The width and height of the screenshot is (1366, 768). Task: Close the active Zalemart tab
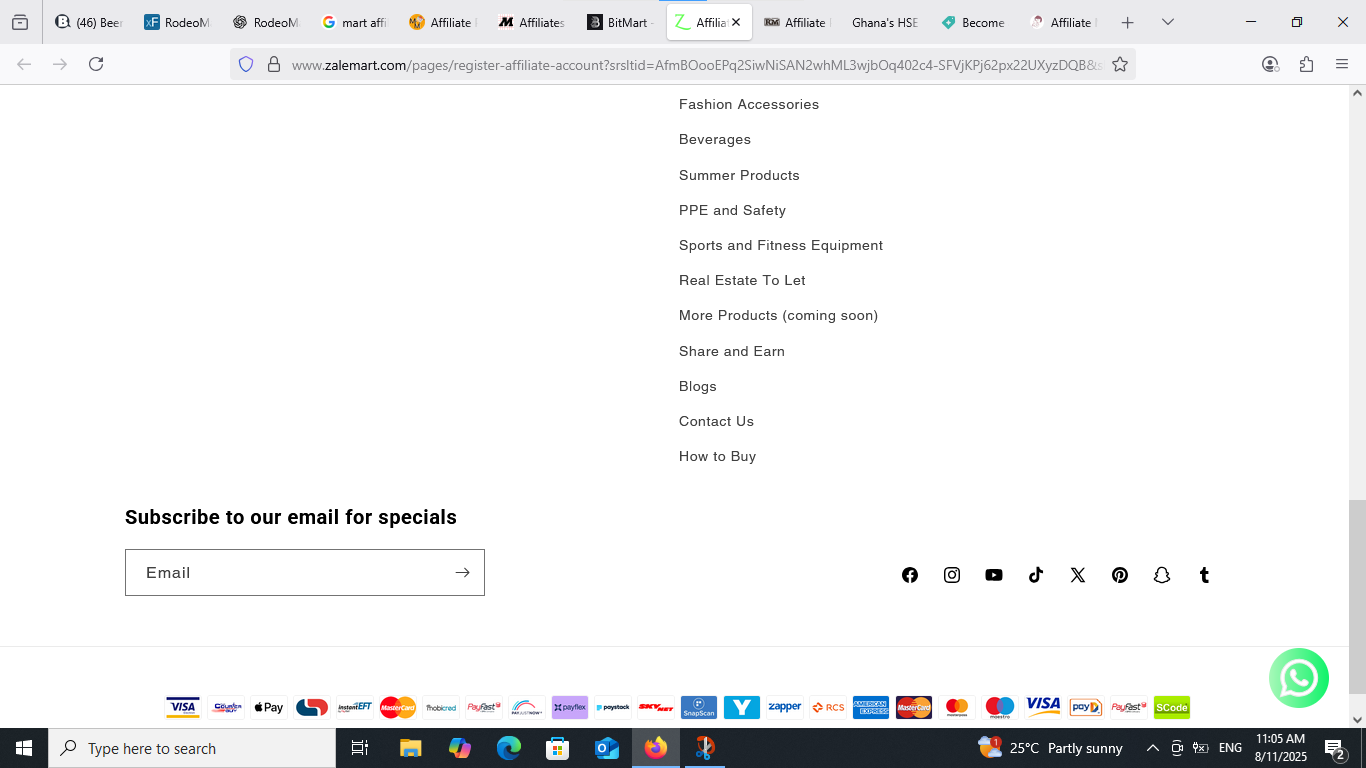point(736,22)
